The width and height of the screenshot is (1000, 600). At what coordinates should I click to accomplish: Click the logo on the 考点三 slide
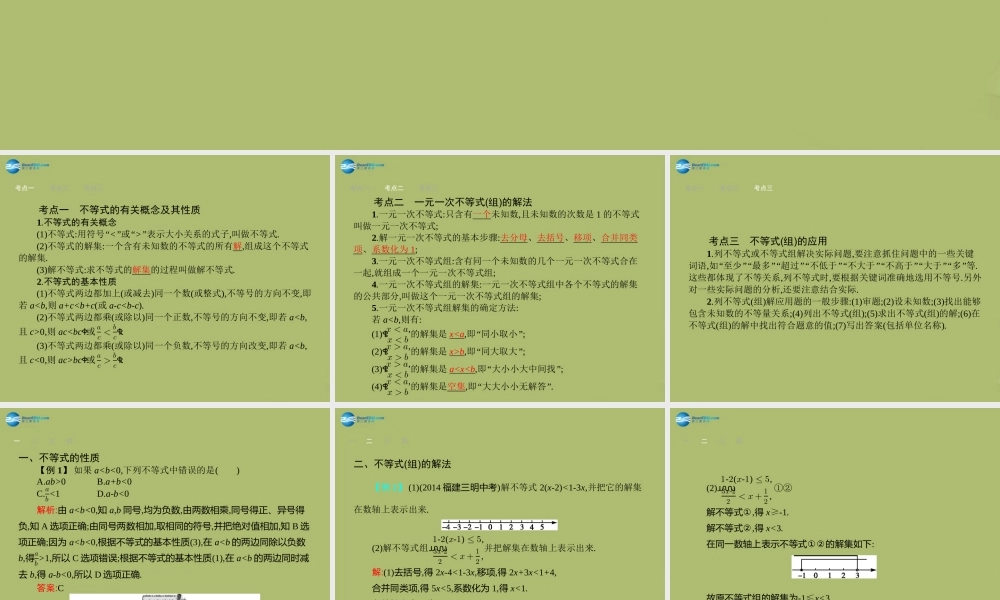[697, 166]
